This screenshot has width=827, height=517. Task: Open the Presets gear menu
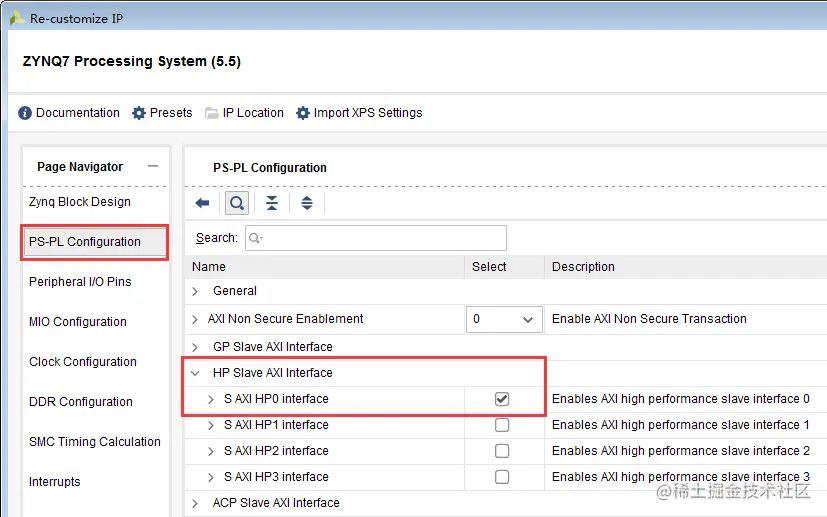(x=139, y=113)
